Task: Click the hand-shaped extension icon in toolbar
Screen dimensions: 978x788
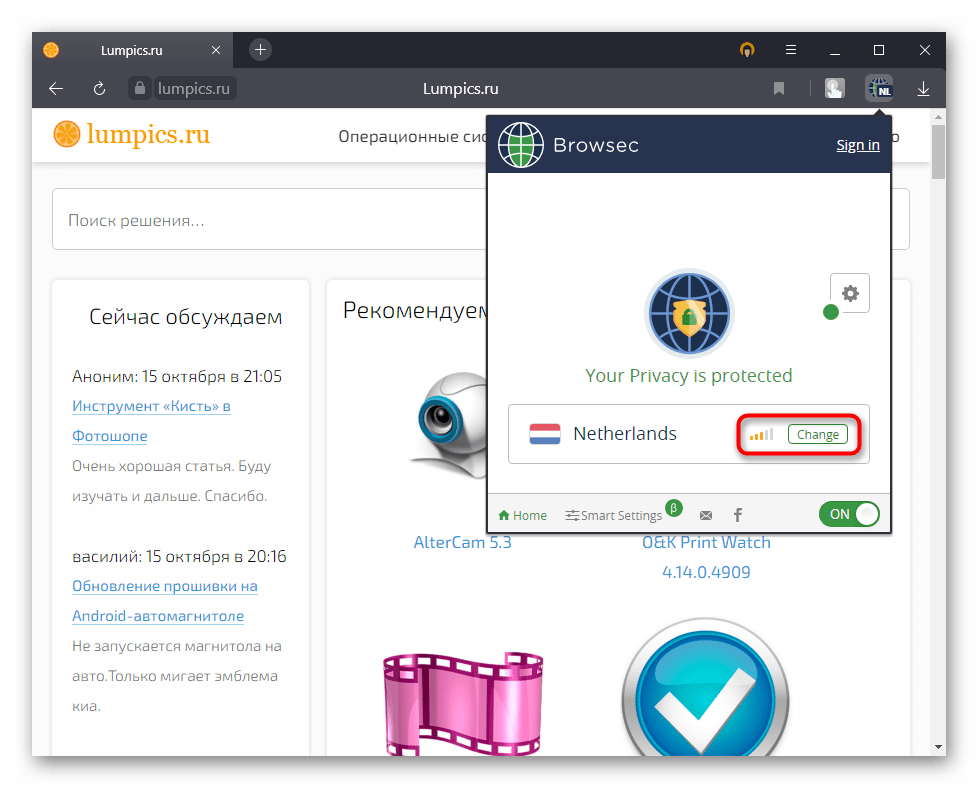Action: [834, 89]
